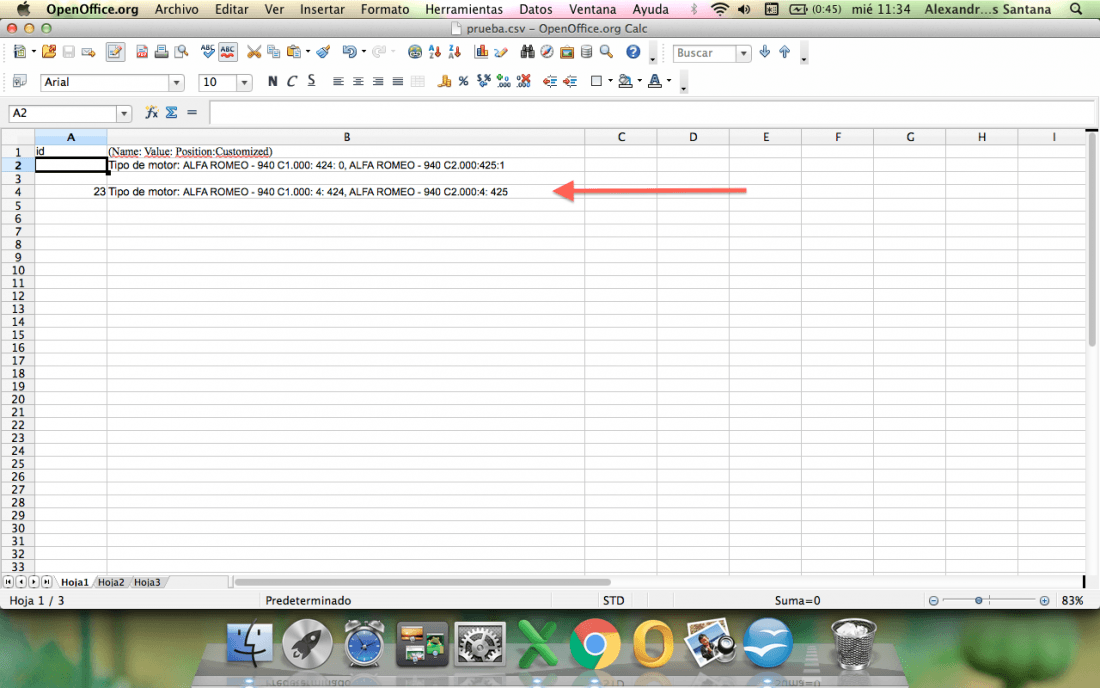The width and height of the screenshot is (1100, 688).
Task: Sort descending Z to A
Action: 455,52
